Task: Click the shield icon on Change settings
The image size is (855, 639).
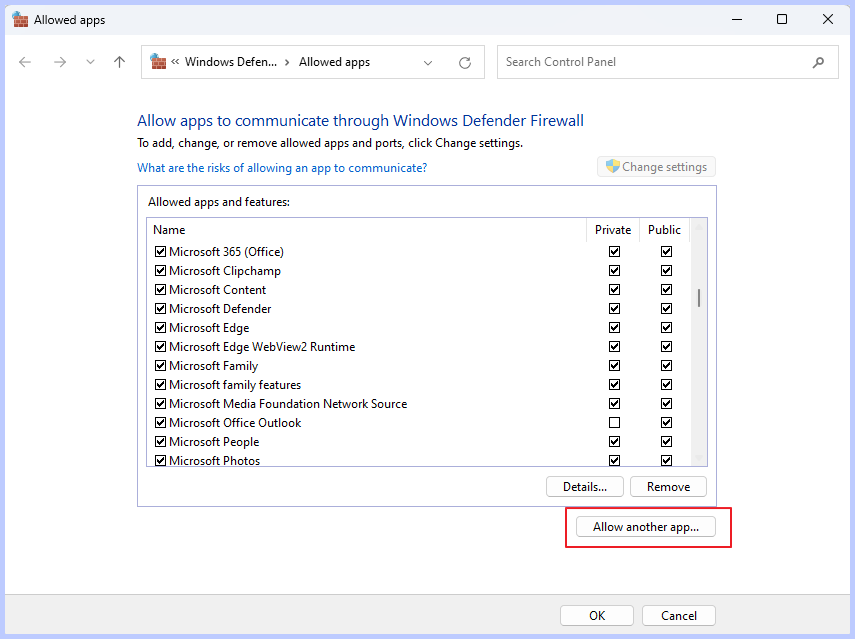Action: [x=612, y=166]
